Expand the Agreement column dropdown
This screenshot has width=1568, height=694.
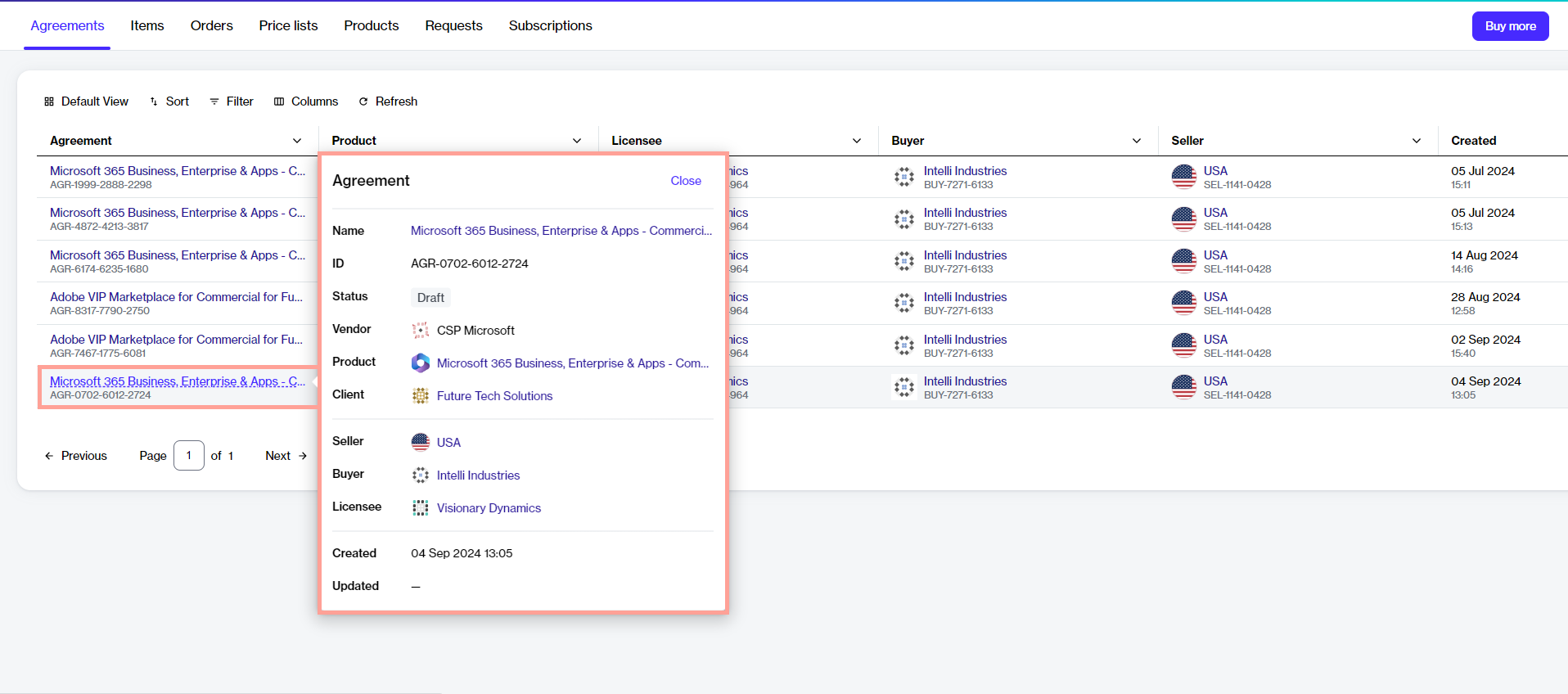[x=296, y=141]
